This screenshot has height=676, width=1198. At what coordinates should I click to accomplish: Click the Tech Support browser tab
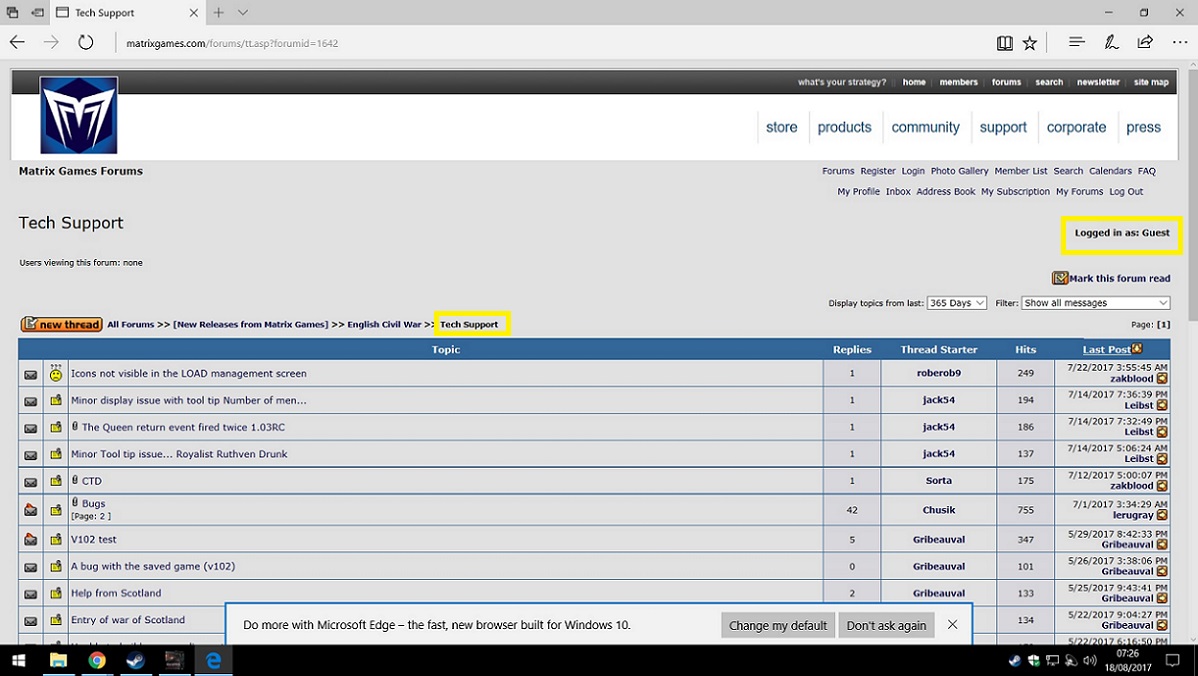128,12
